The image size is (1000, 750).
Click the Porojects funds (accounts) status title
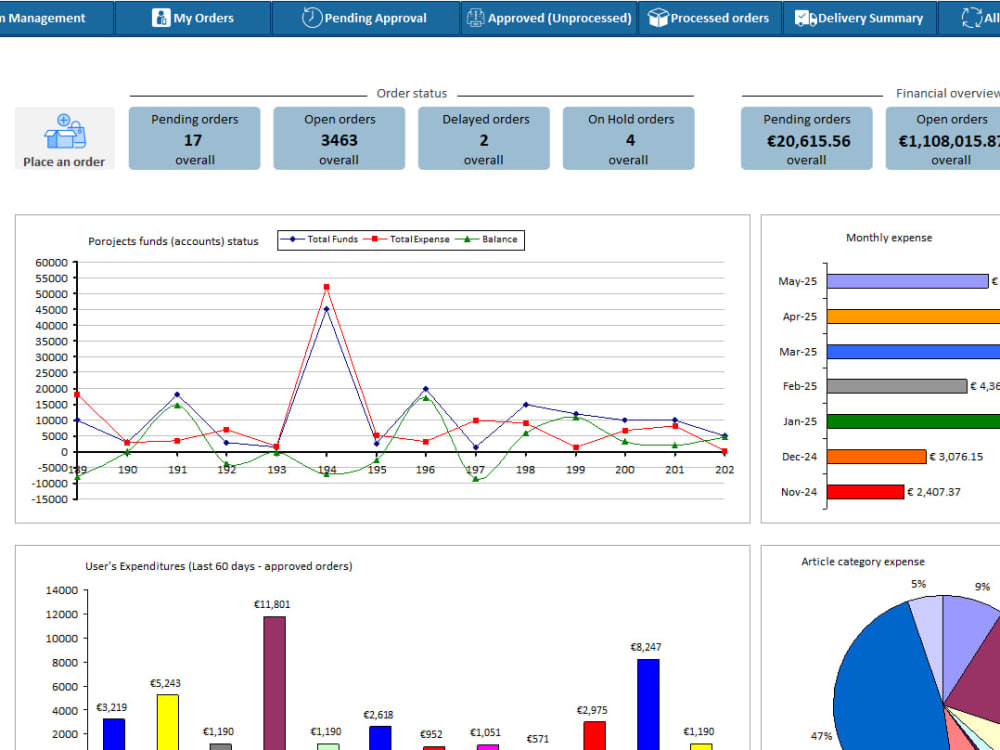[173, 242]
